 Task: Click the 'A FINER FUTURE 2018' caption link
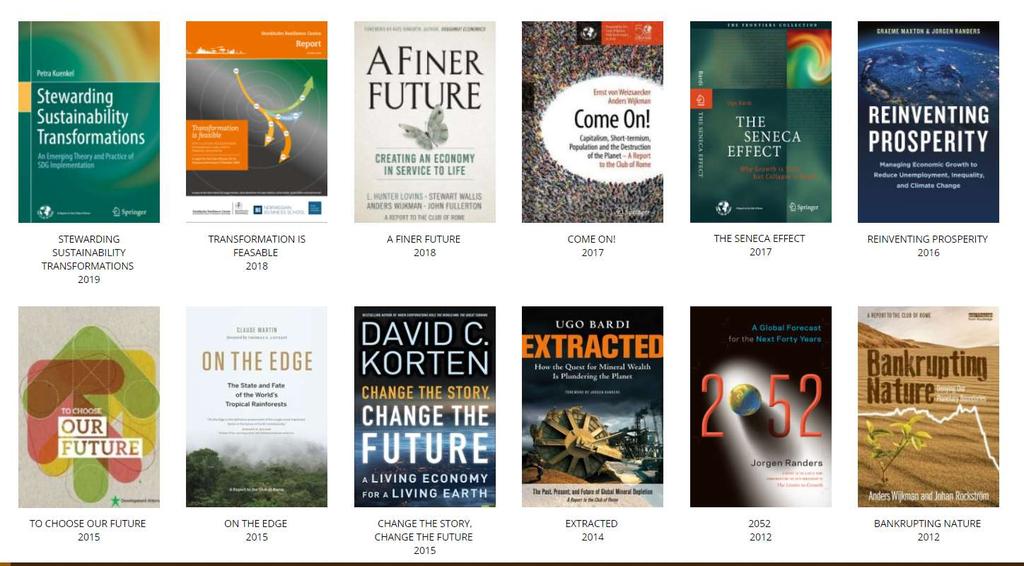coord(424,245)
